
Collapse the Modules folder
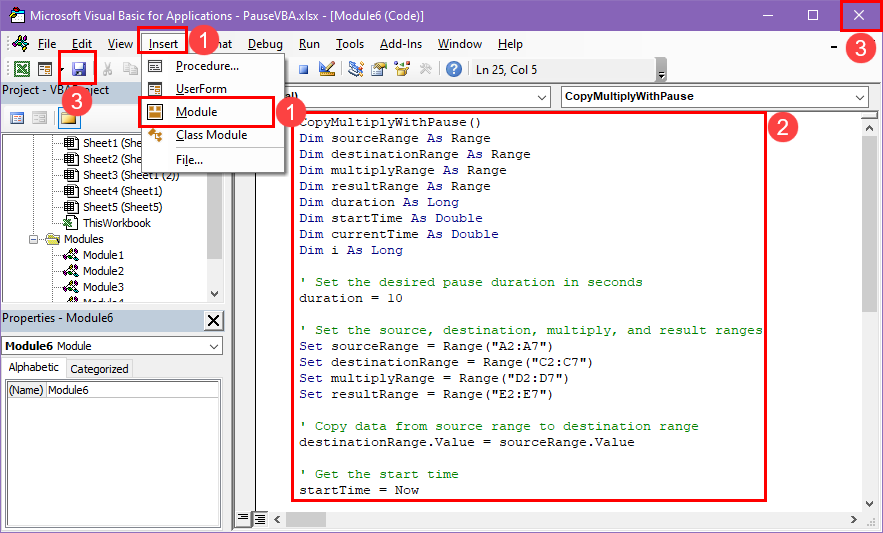point(33,239)
